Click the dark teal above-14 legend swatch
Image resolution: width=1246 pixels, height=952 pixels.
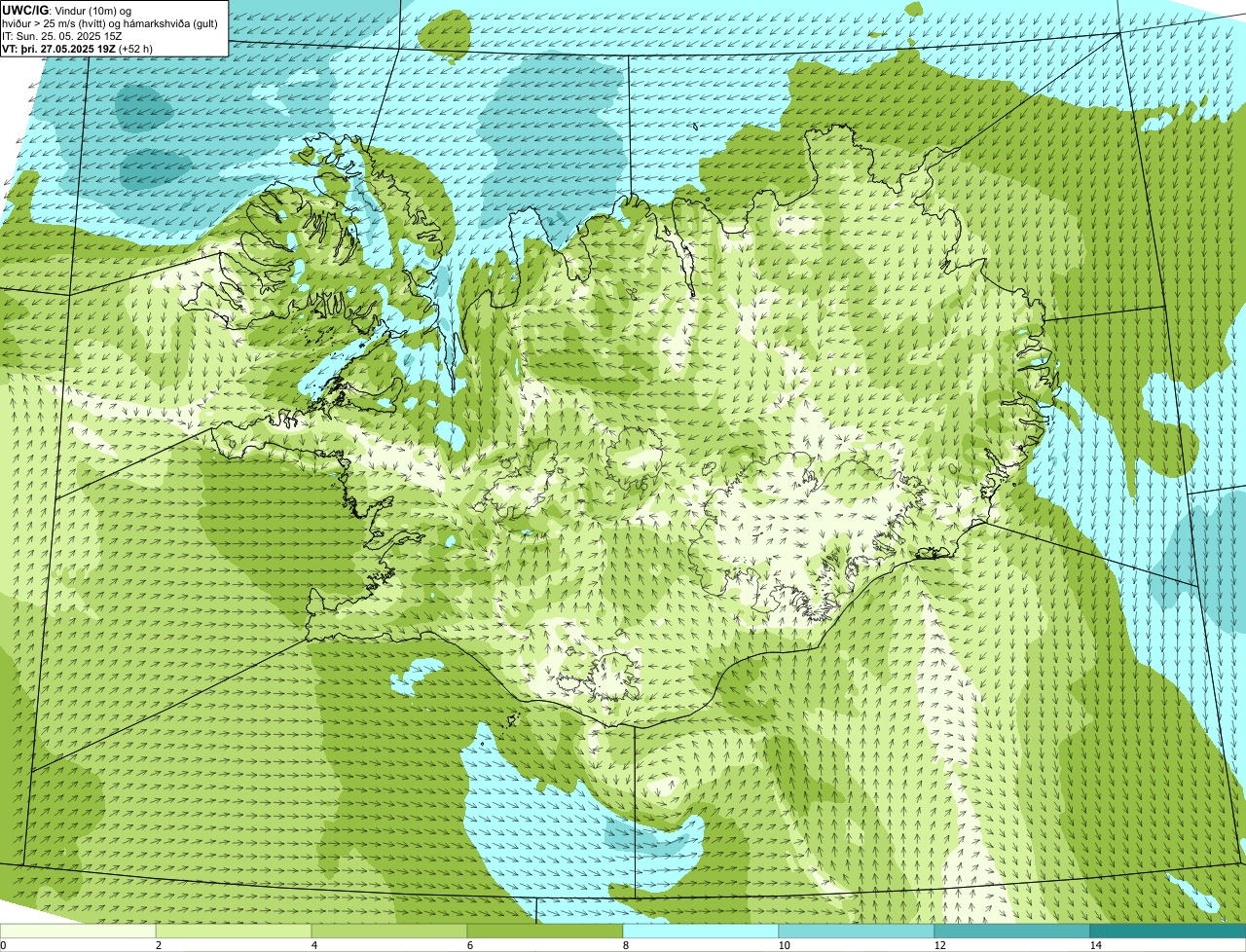point(1168,932)
